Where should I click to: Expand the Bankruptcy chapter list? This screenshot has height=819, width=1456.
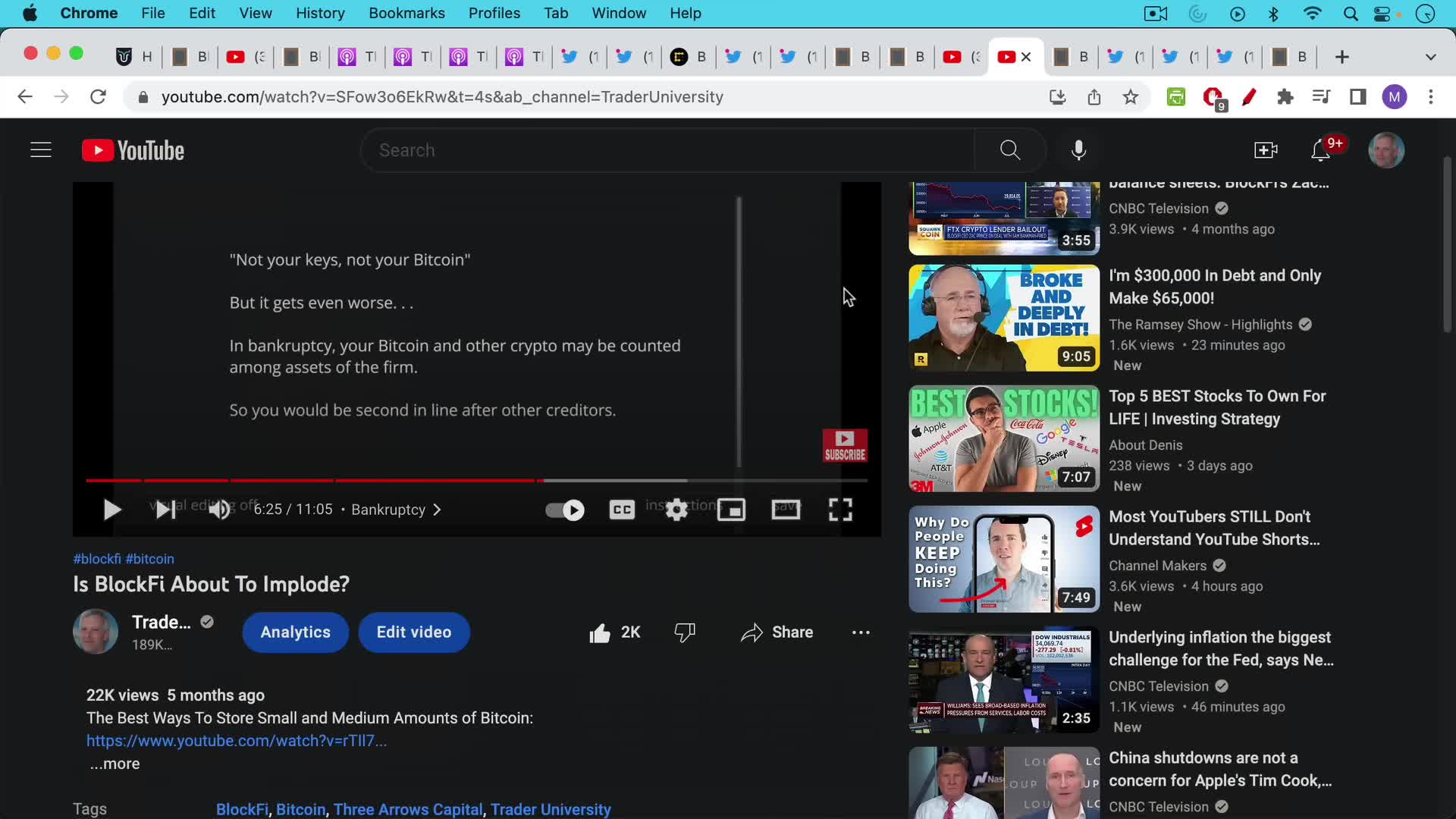tap(395, 510)
